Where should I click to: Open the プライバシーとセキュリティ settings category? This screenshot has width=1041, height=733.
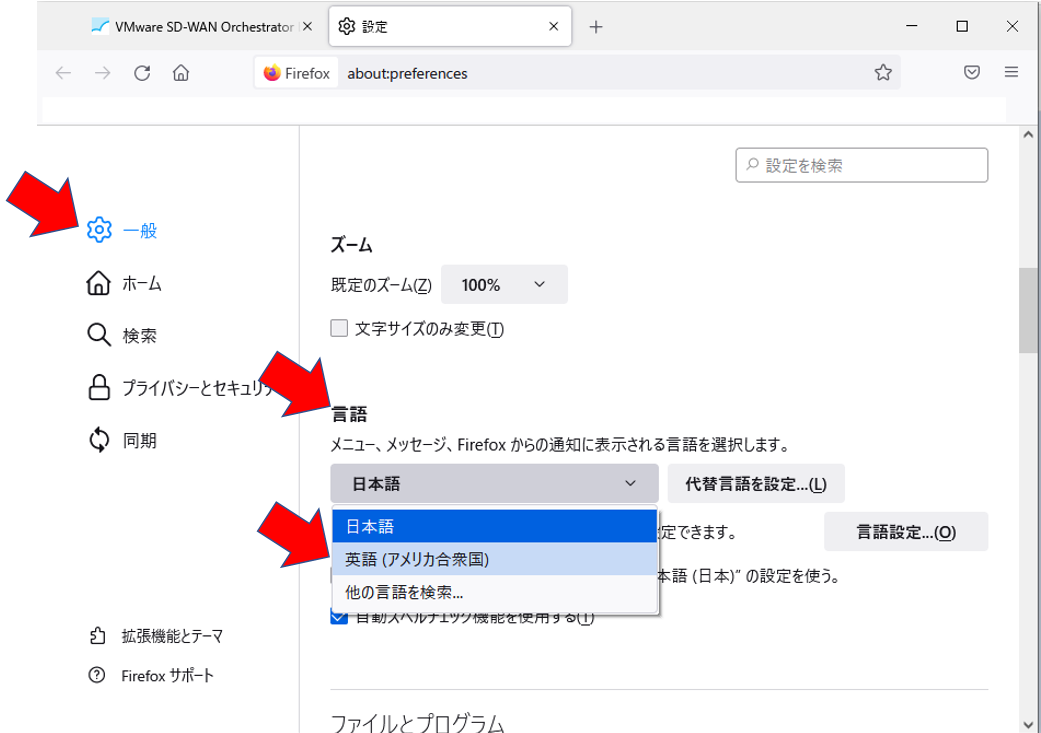pos(181,388)
